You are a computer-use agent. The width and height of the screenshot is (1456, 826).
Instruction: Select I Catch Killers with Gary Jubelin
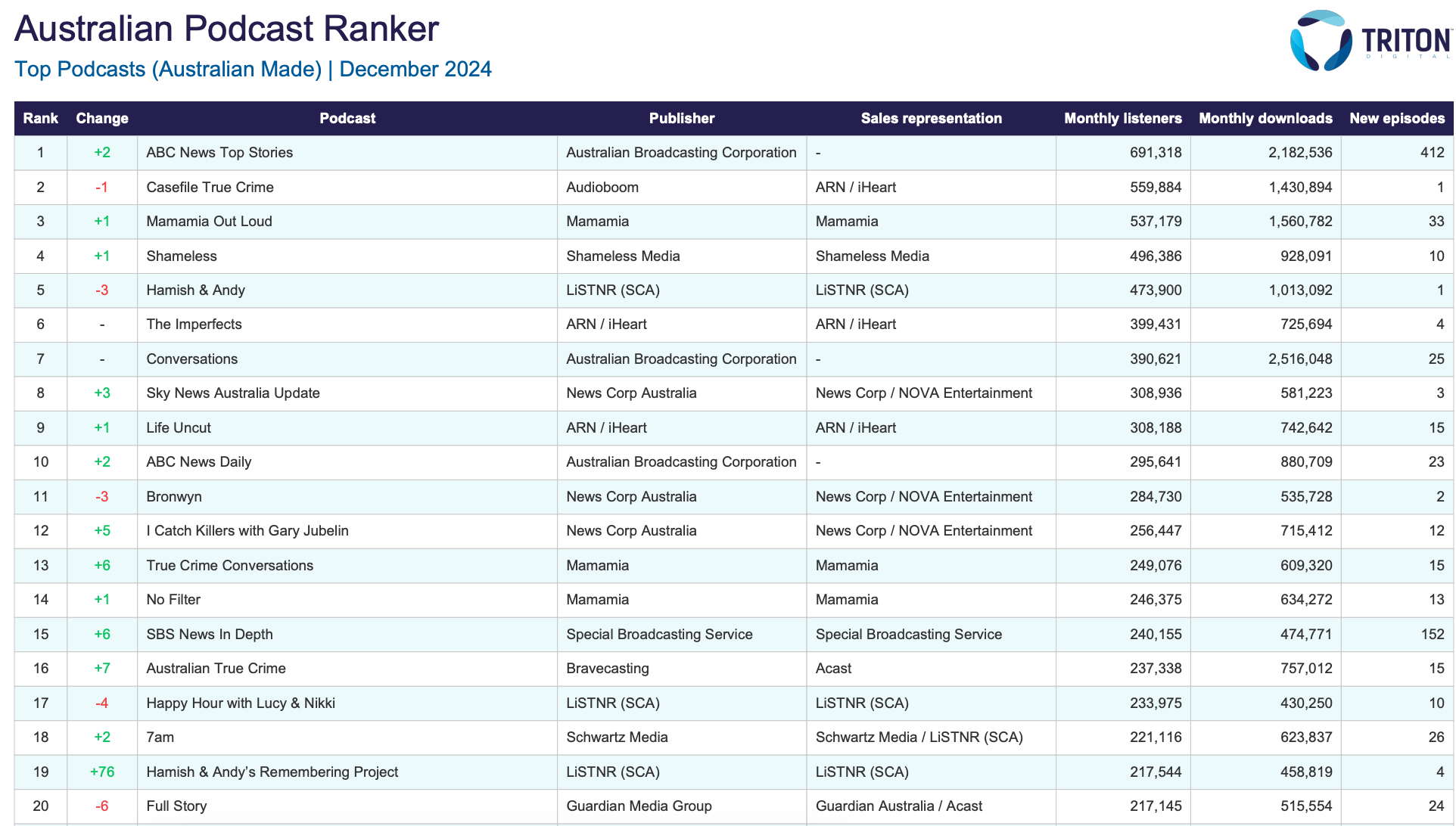pyautogui.click(x=247, y=531)
